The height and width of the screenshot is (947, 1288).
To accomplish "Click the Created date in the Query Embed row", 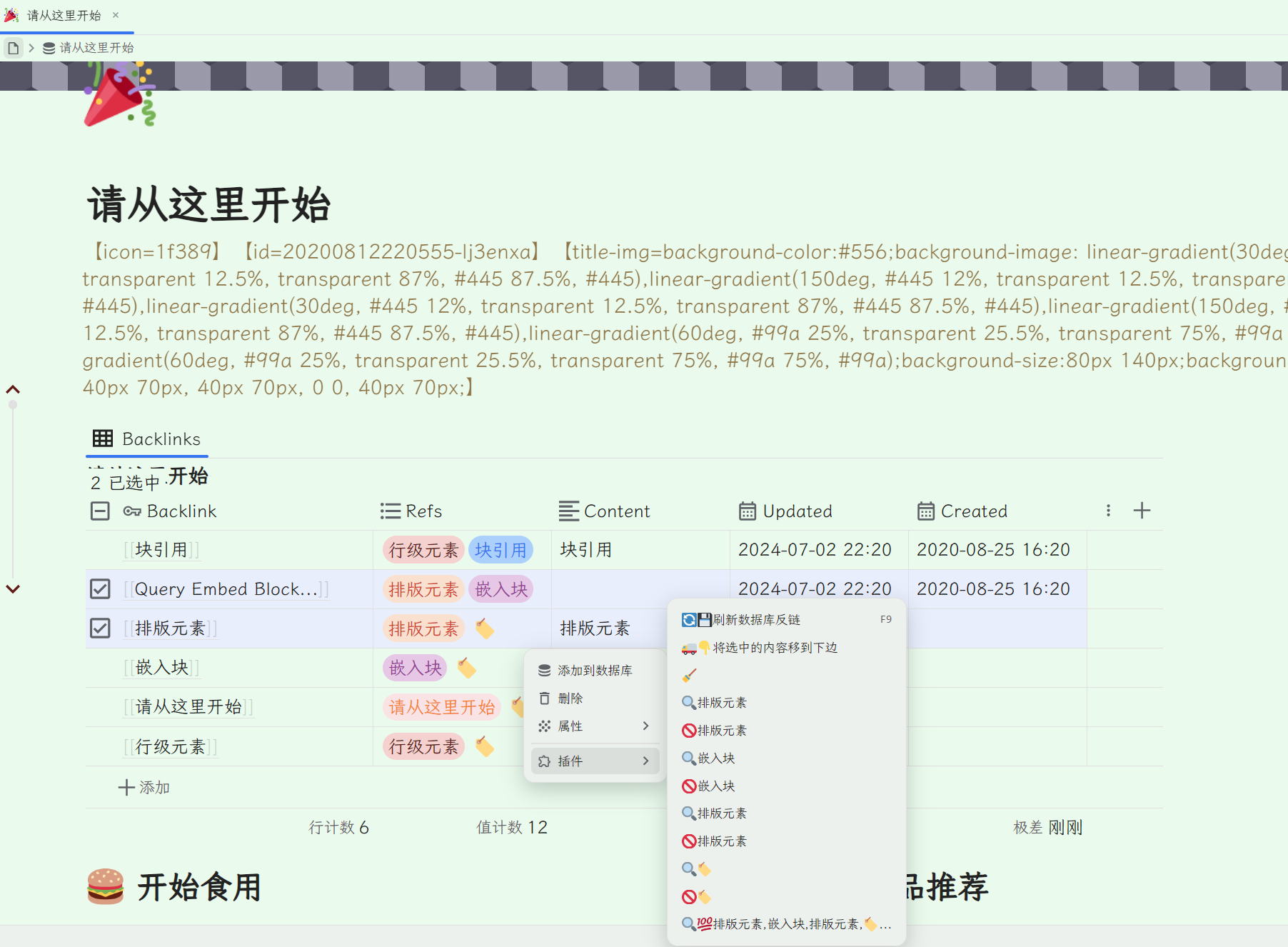I will pos(997,589).
